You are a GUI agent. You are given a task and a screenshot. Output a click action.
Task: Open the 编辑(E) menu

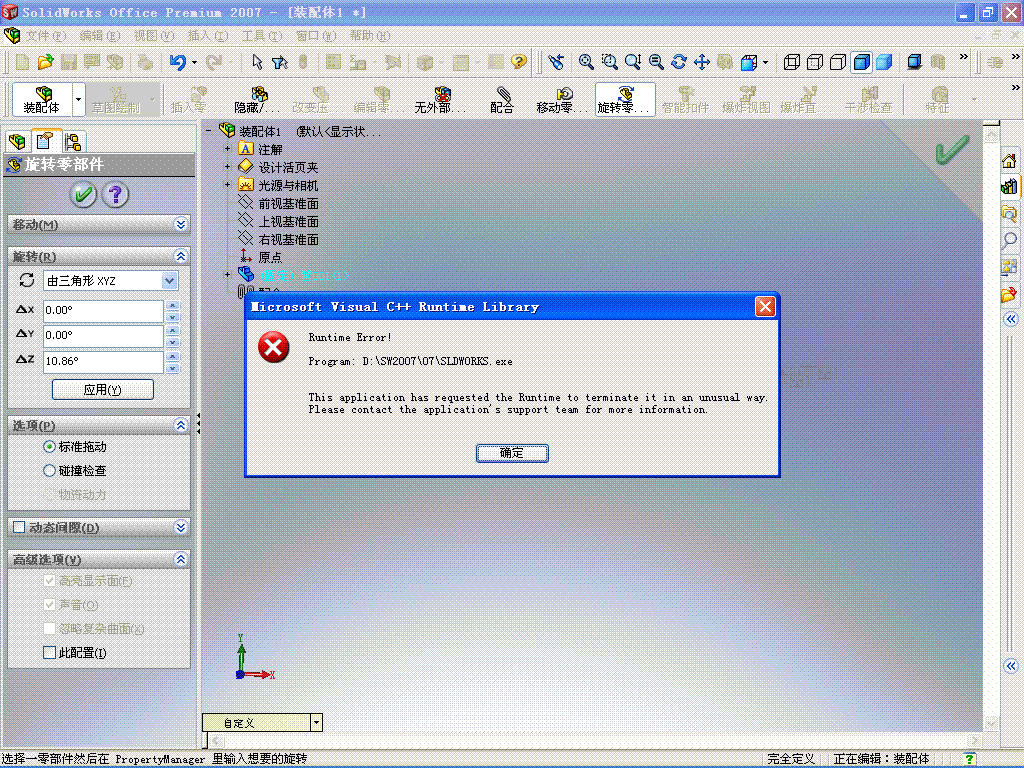(100, 36)
